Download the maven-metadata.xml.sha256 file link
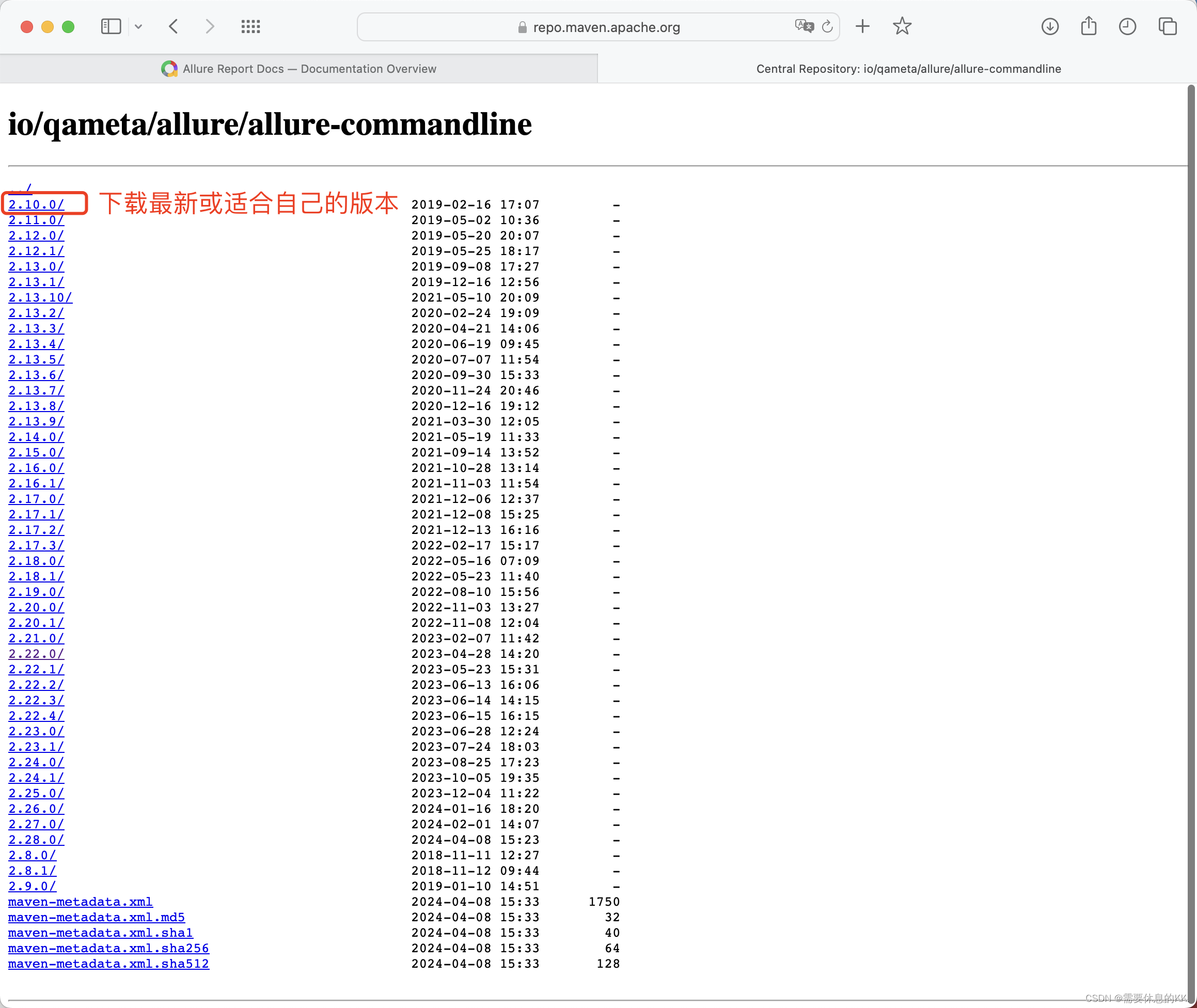 coord(108,948)
